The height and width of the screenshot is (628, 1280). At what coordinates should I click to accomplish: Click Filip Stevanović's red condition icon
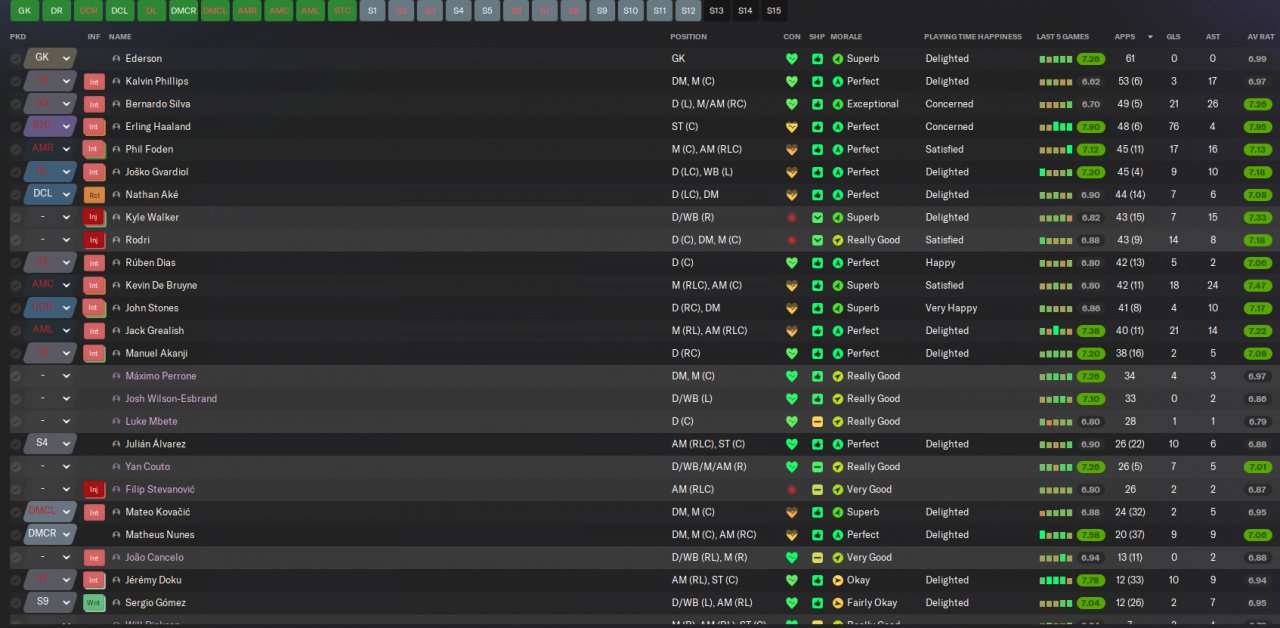pyautogui.click(x=792, y=489)
